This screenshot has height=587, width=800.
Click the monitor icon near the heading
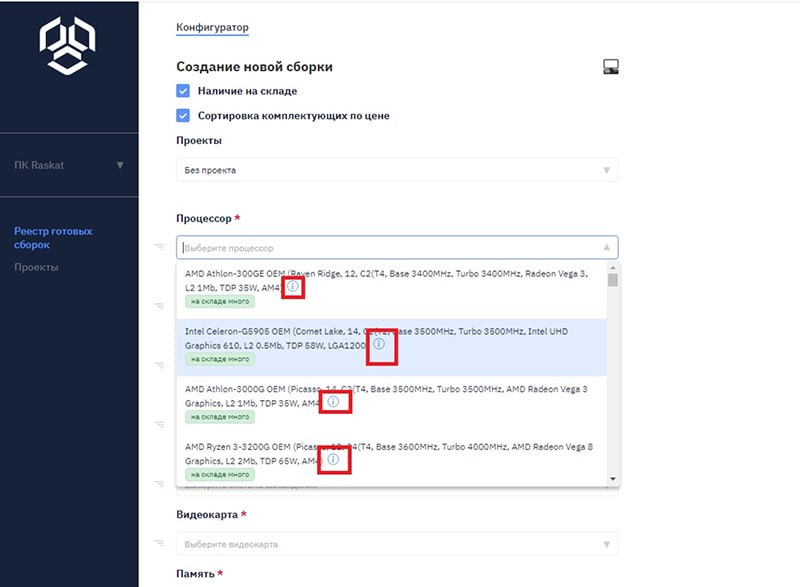click(611, 67)
